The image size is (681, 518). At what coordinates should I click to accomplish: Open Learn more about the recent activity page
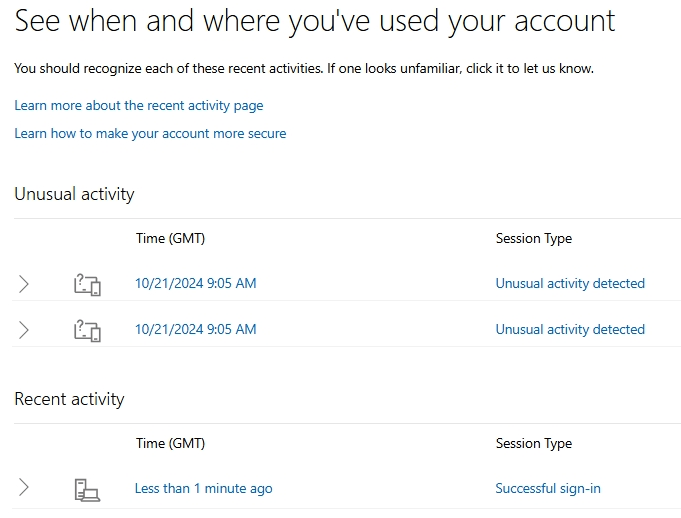click(x=139, y=106)
